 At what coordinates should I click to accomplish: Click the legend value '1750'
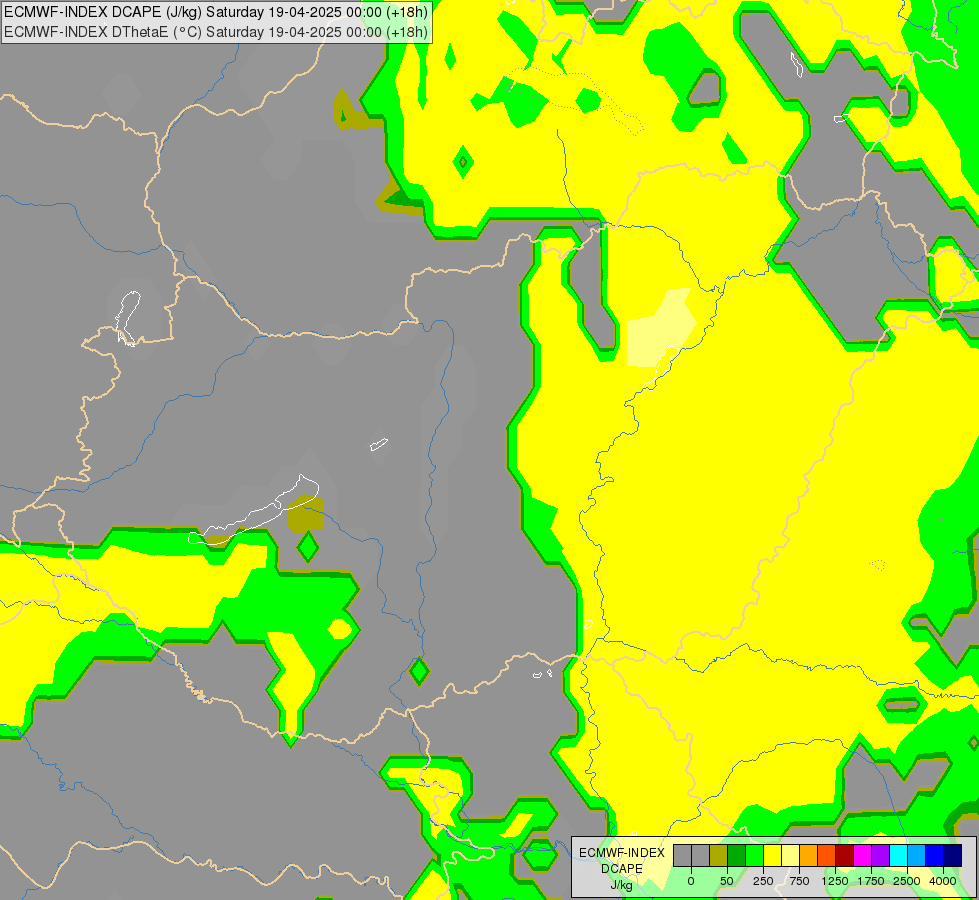point(871,881)
